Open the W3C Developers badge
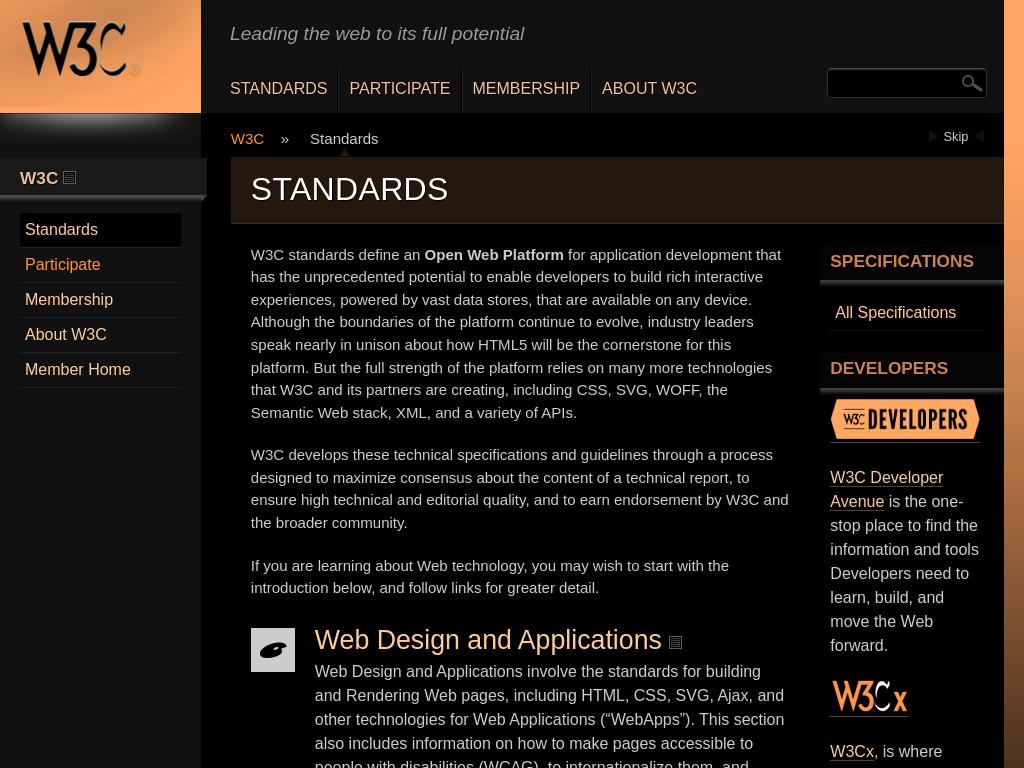 [904, 419]
